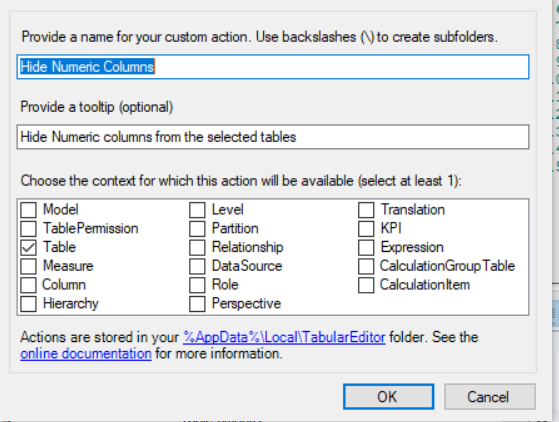Select the Column context checkbox
Viewport: 559px width, 422px height.
tap(28, 285)
